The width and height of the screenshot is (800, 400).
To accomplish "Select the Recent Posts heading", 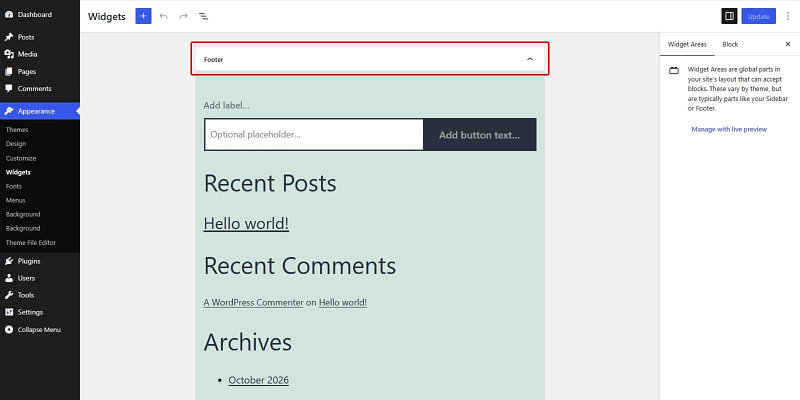I will click(x=270, y=183).
